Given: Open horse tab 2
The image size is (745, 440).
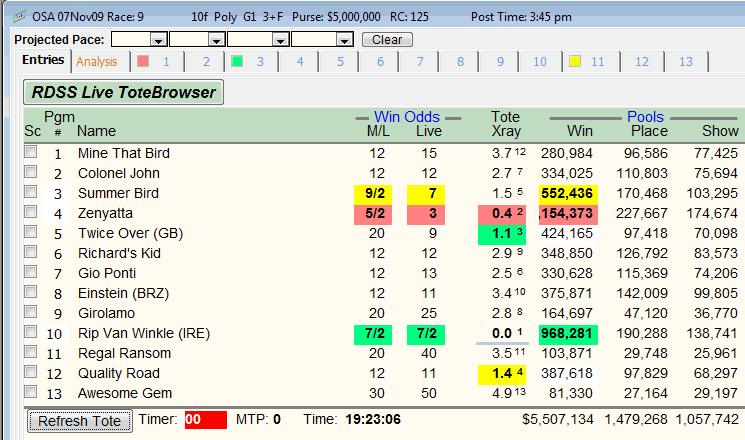Looking at the screenshot, I should coord(206,62).
